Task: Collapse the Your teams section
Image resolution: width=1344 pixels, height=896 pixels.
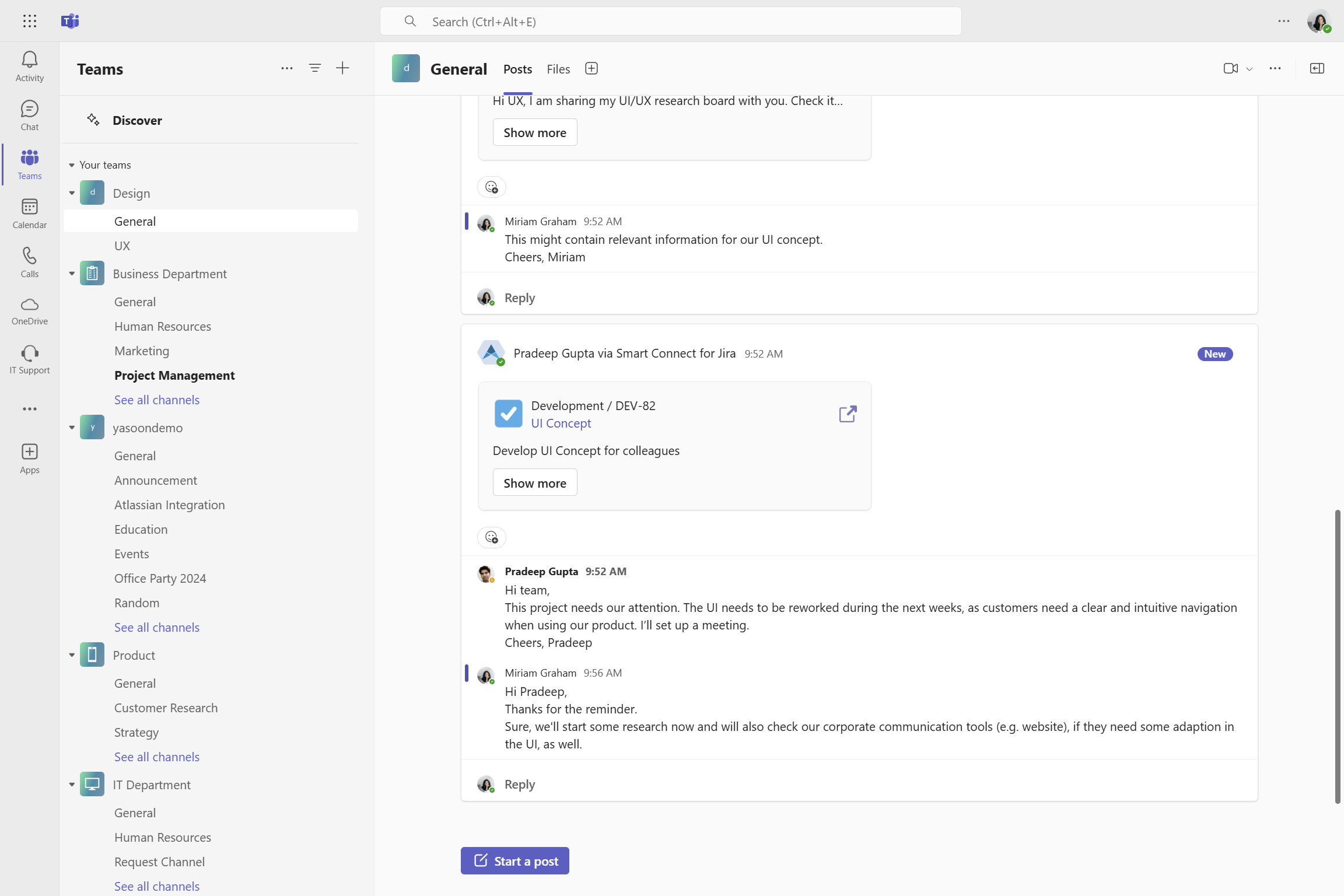Action: (72, 165)
